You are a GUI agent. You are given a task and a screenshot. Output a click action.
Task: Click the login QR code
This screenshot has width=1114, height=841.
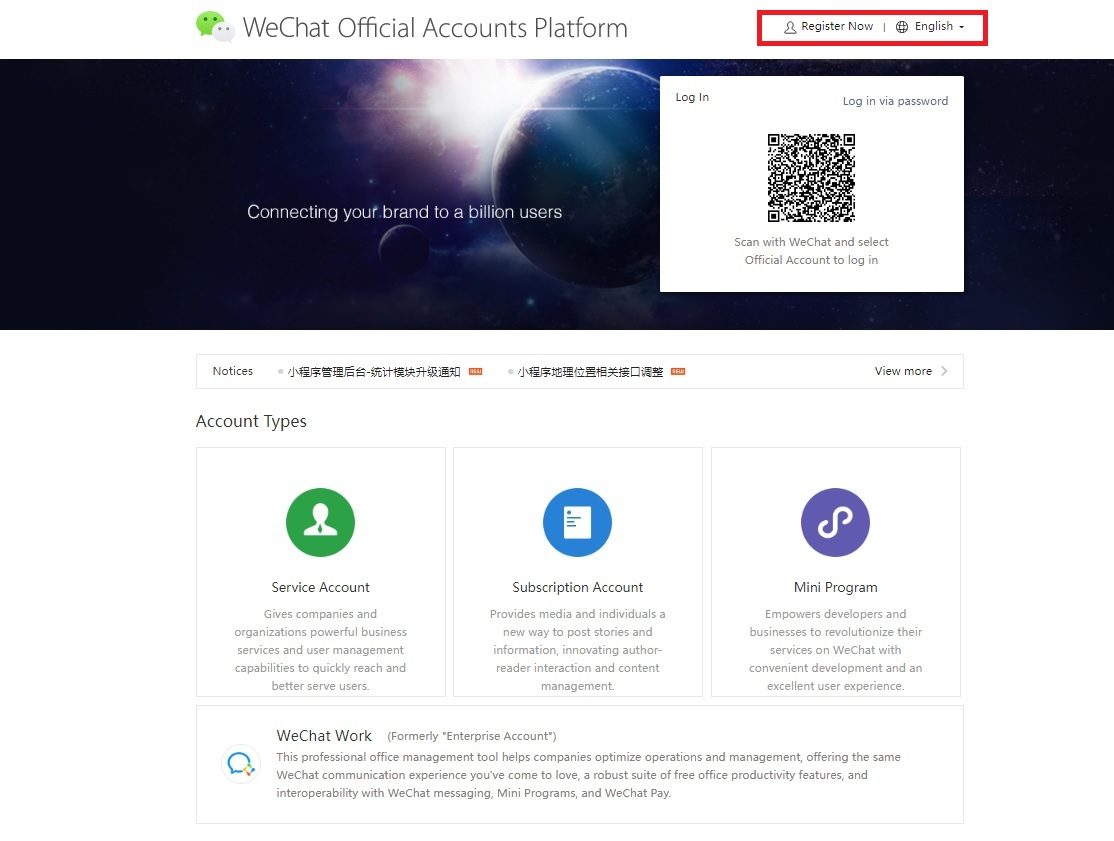pyautogui.click(x=811, y=178)
